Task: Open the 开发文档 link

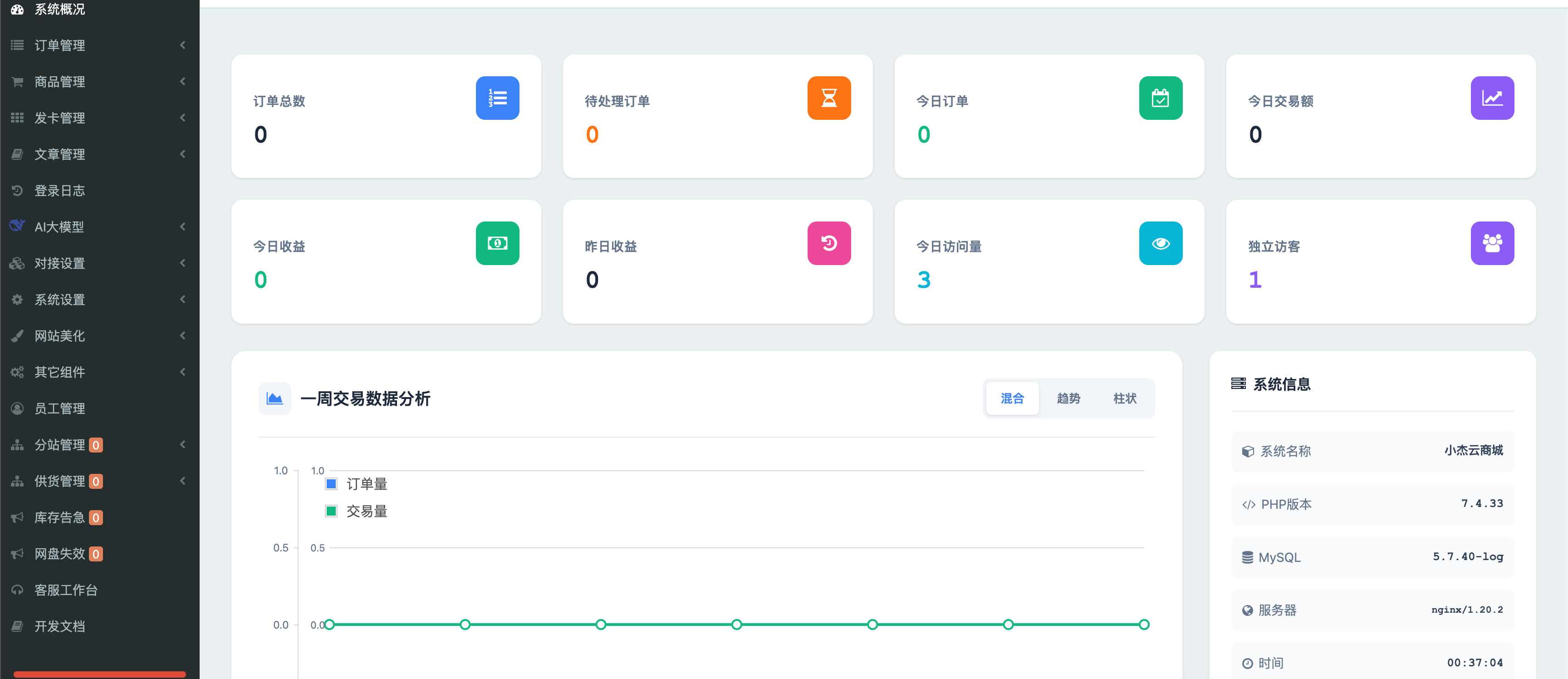Action: [x=100, y=627]
